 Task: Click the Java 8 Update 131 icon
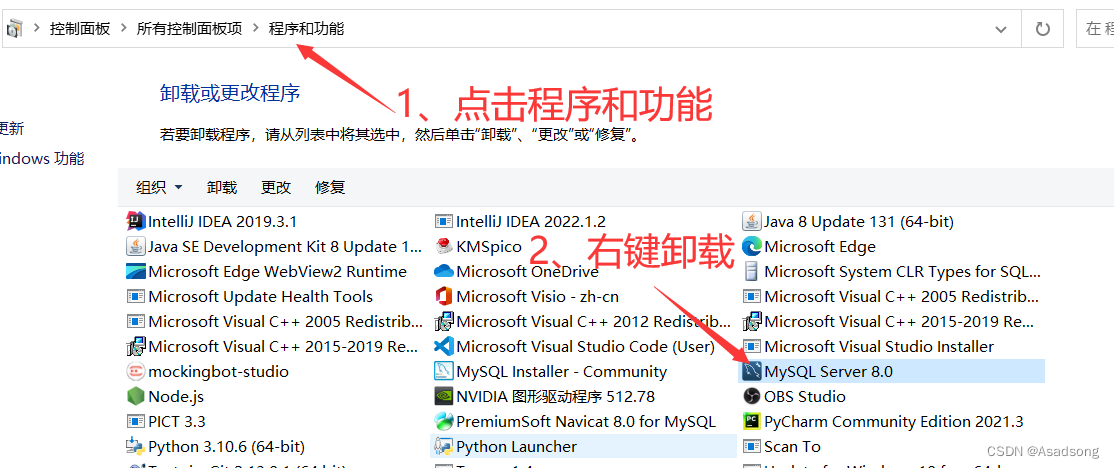(x=752, y=222)
